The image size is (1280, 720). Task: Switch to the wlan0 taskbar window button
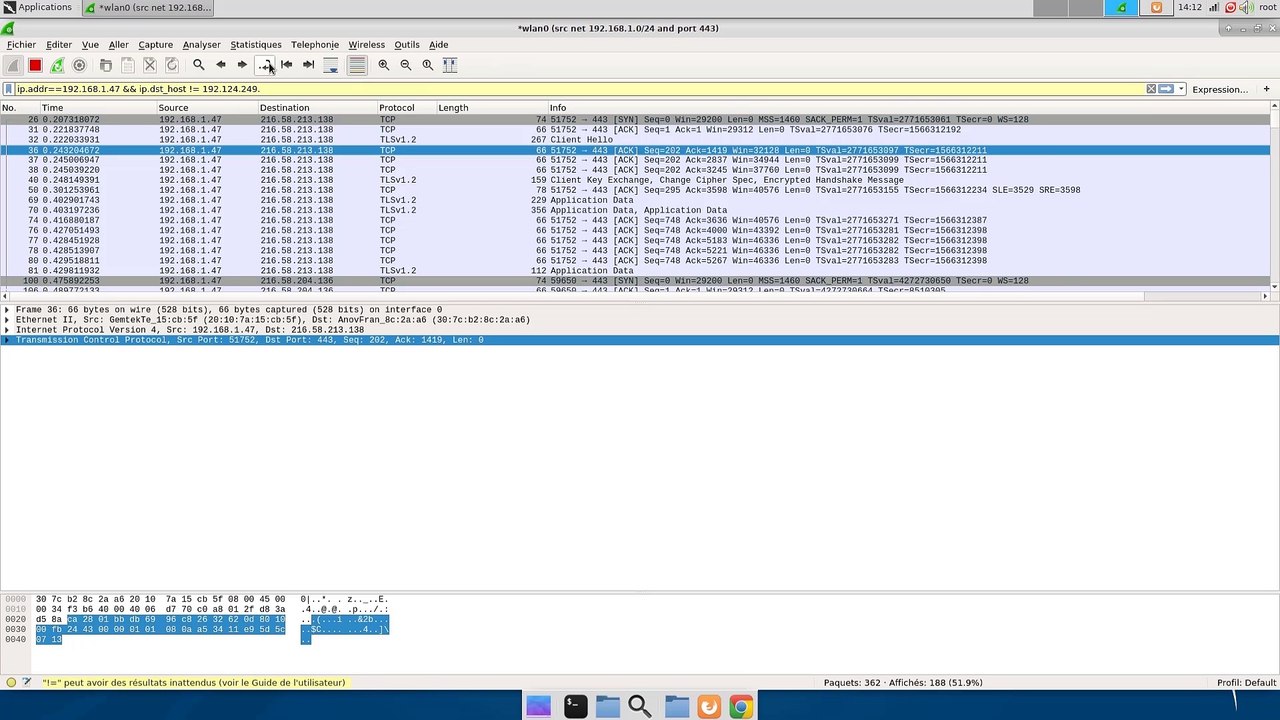(x=150, y=8)
